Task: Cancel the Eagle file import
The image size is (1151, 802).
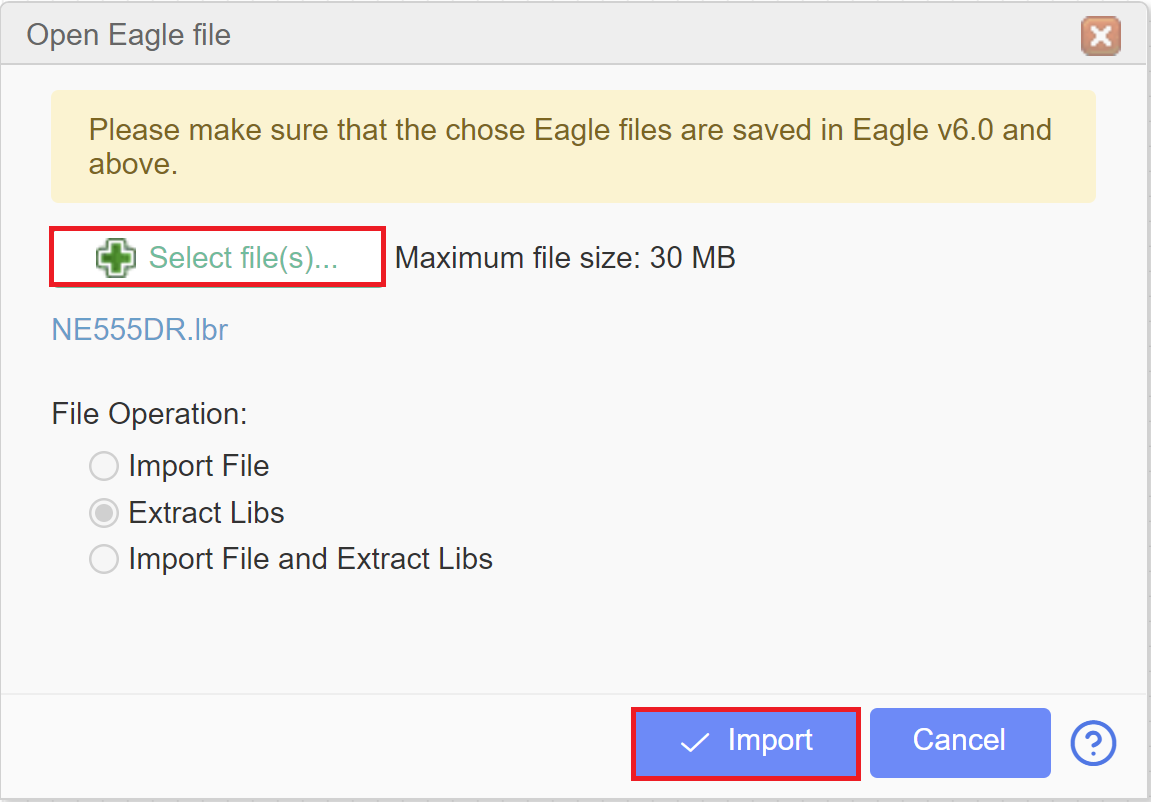Action: pyautogui.click(x=960, y=743)
